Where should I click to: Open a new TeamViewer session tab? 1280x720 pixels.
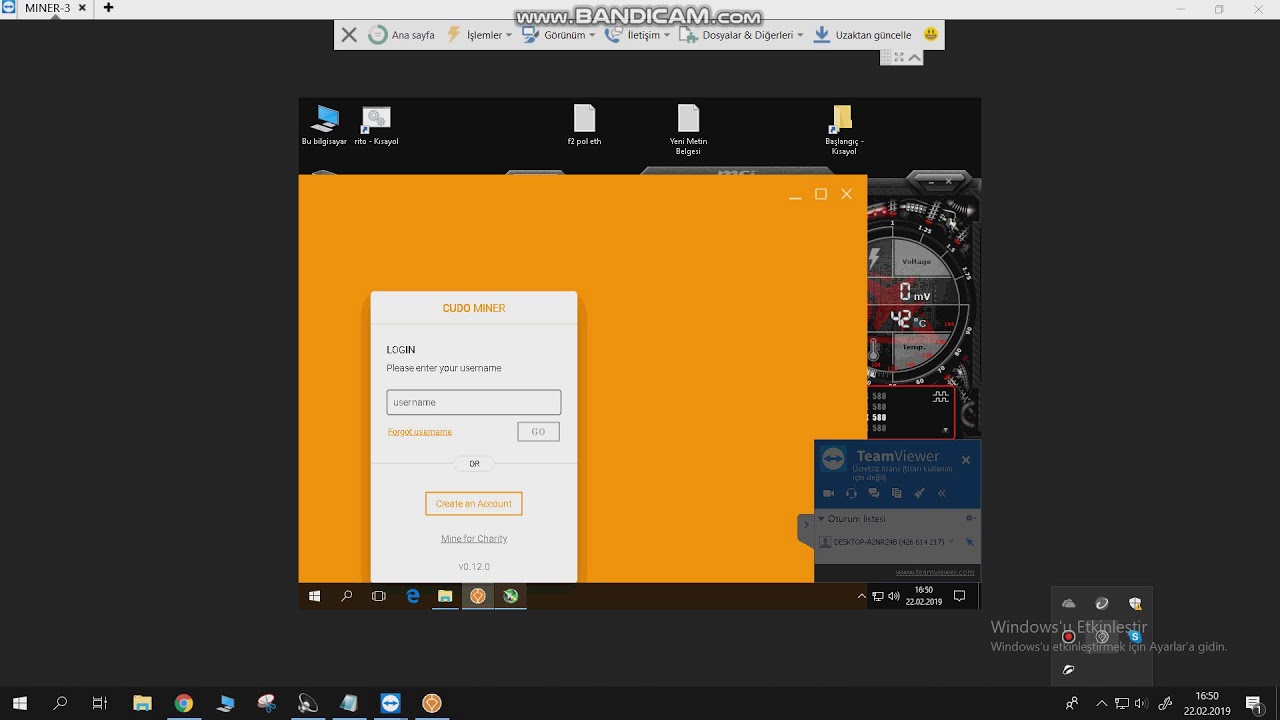point(108,8)
